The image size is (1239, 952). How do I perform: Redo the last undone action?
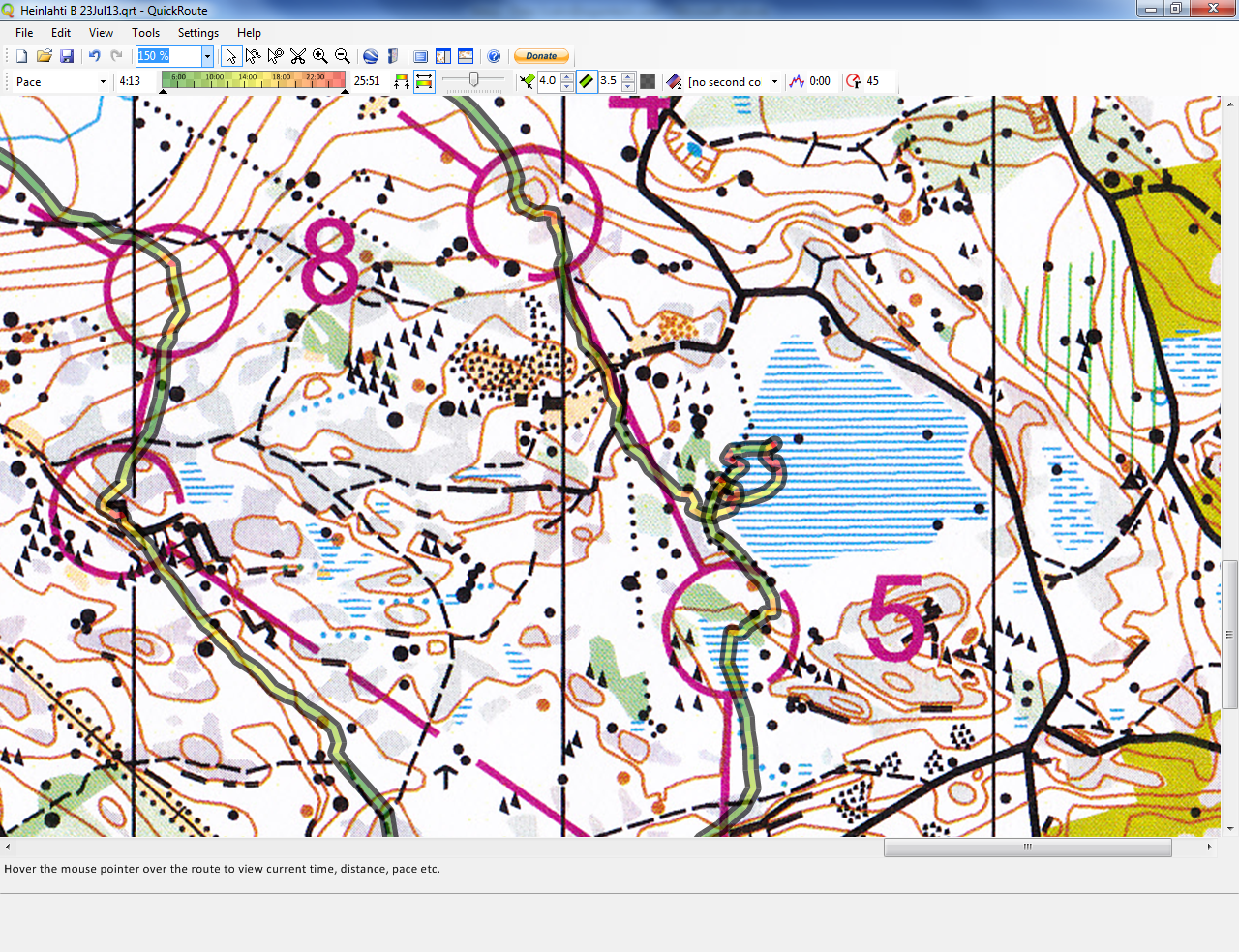tap(117, 56)
